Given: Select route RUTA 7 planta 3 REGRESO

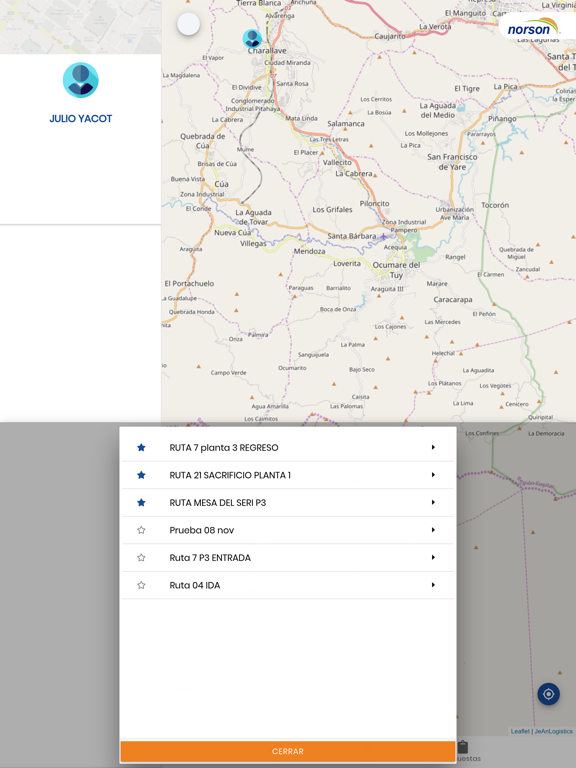Looking at the screenshot, I should pyautogui.click(x=288, y=447).
